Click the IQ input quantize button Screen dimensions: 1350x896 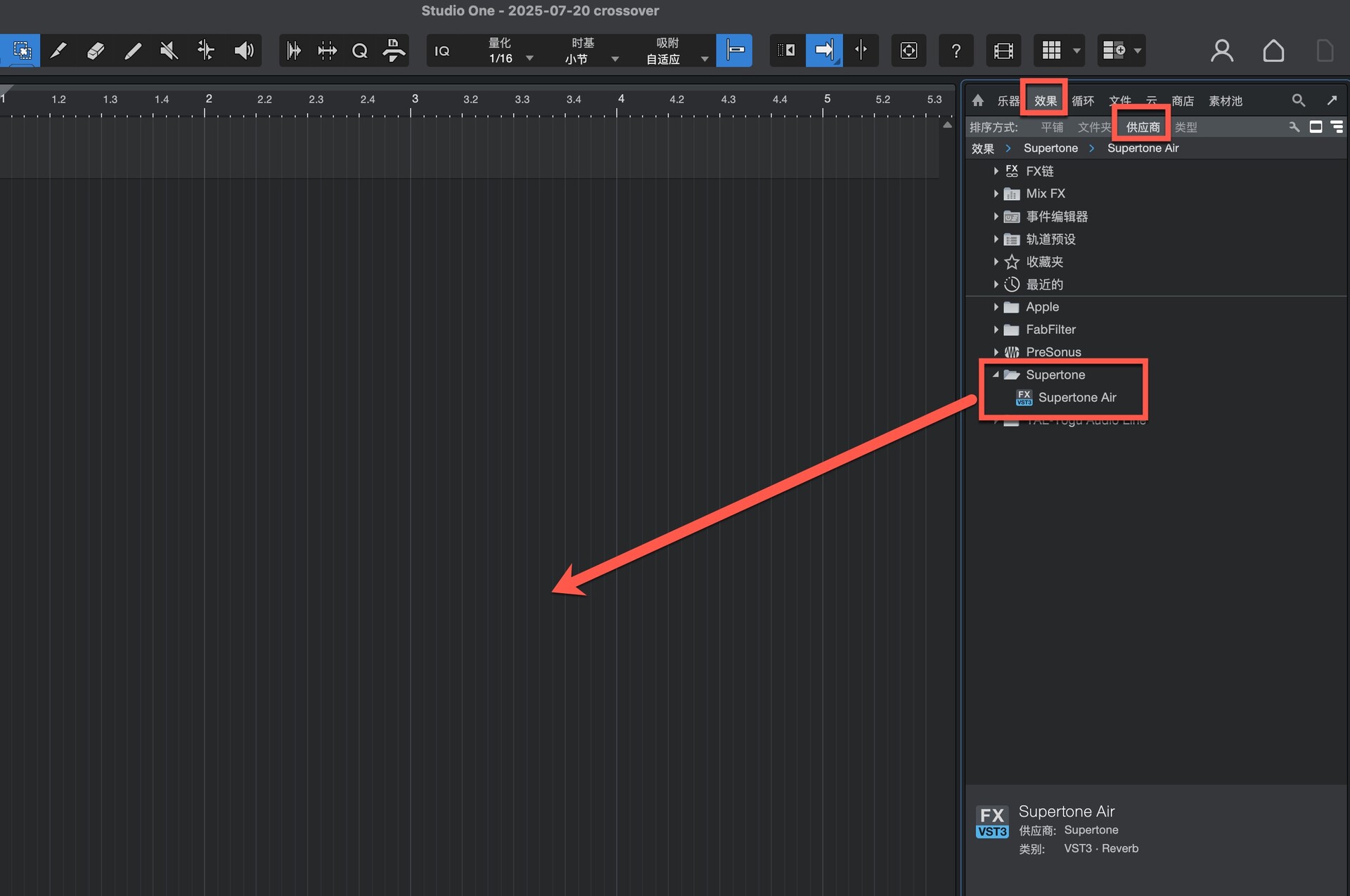442,51
